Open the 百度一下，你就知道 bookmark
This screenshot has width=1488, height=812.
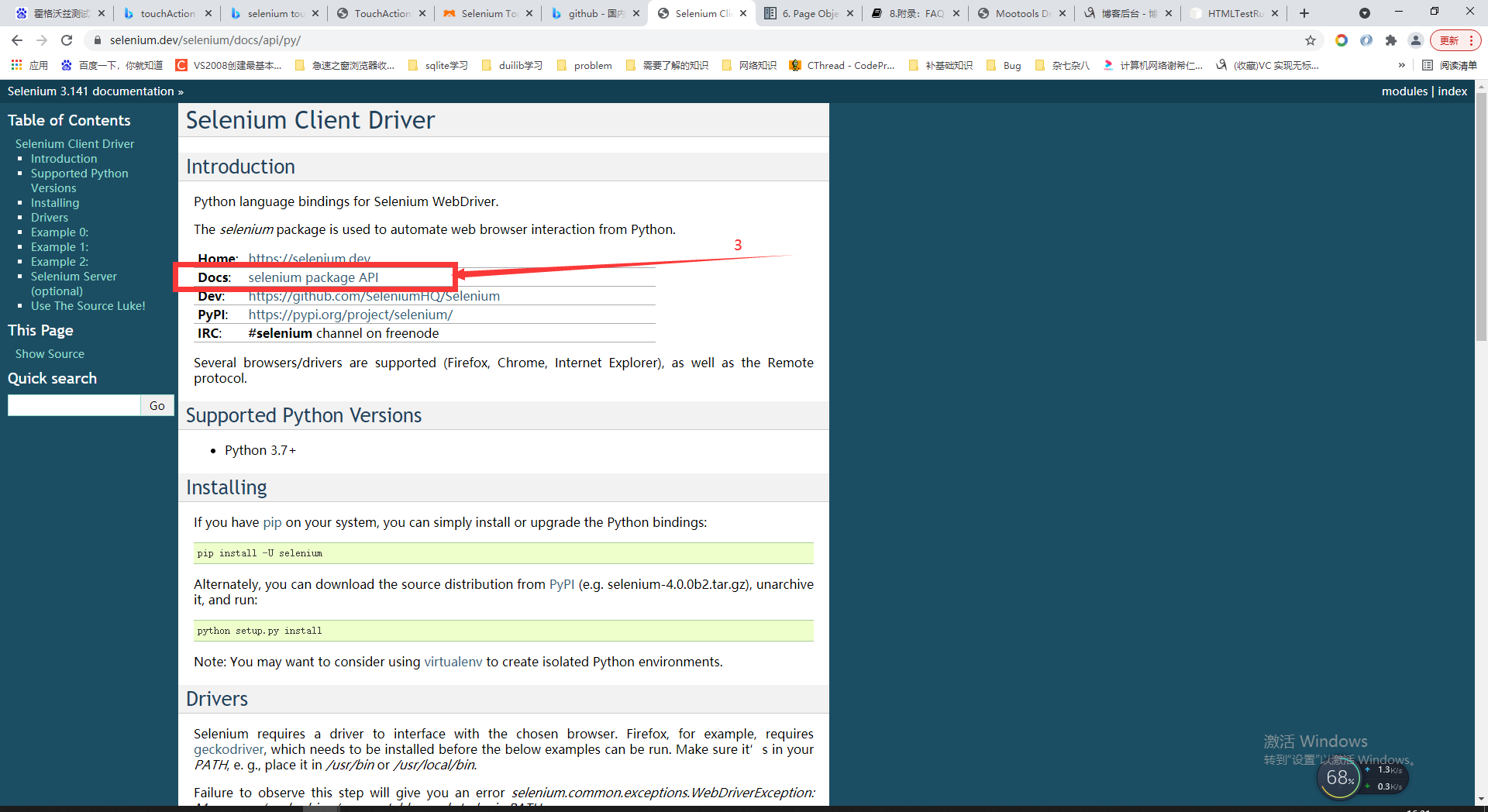coord(112,65)
